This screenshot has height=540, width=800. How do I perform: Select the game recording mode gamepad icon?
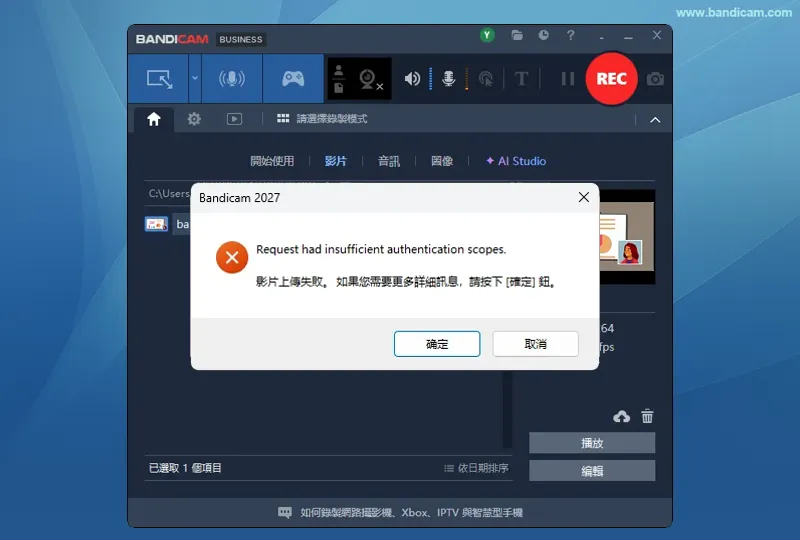coord(293,79)
